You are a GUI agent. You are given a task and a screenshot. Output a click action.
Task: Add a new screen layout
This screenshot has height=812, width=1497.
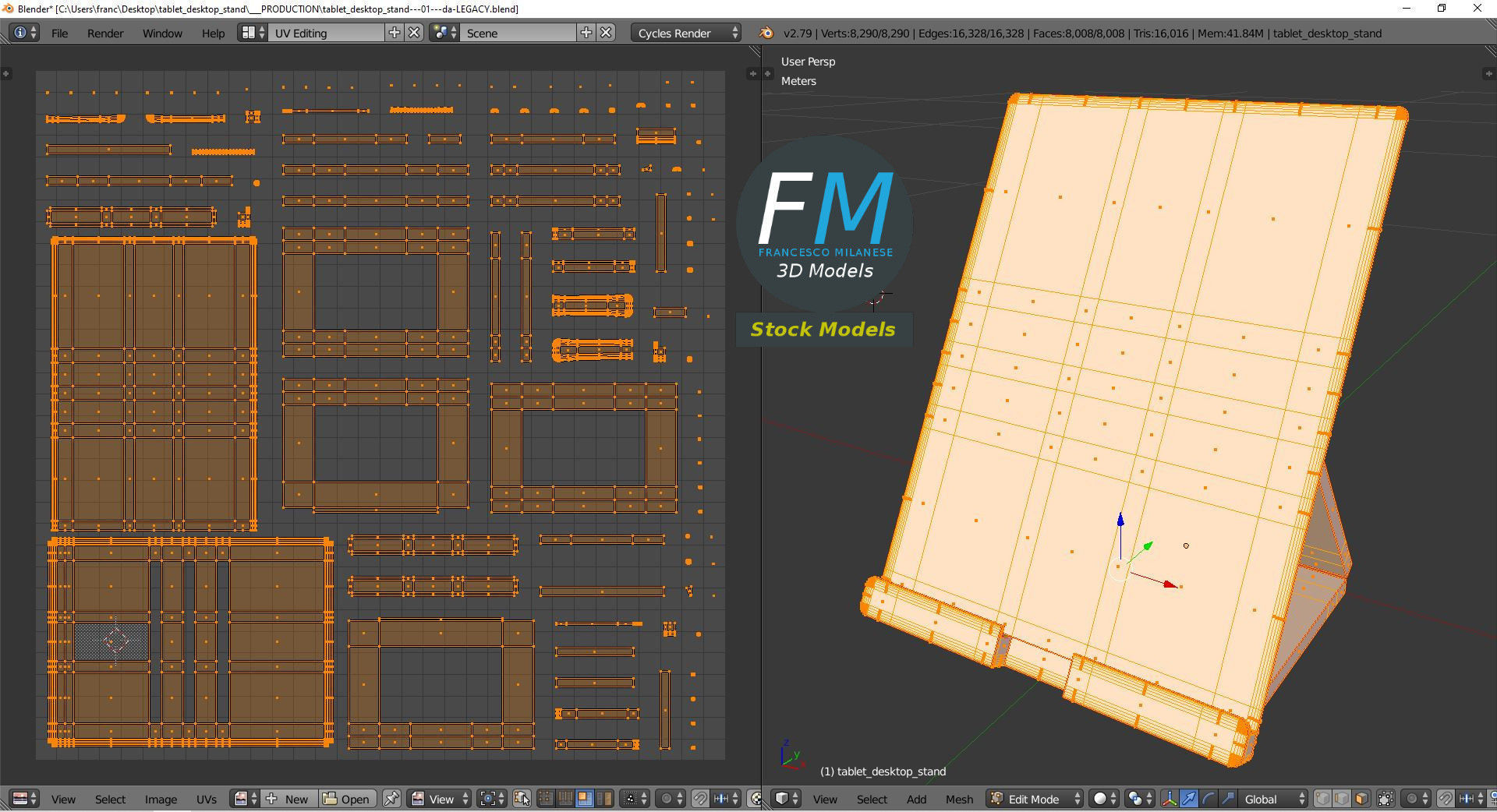tap(395, 33)
